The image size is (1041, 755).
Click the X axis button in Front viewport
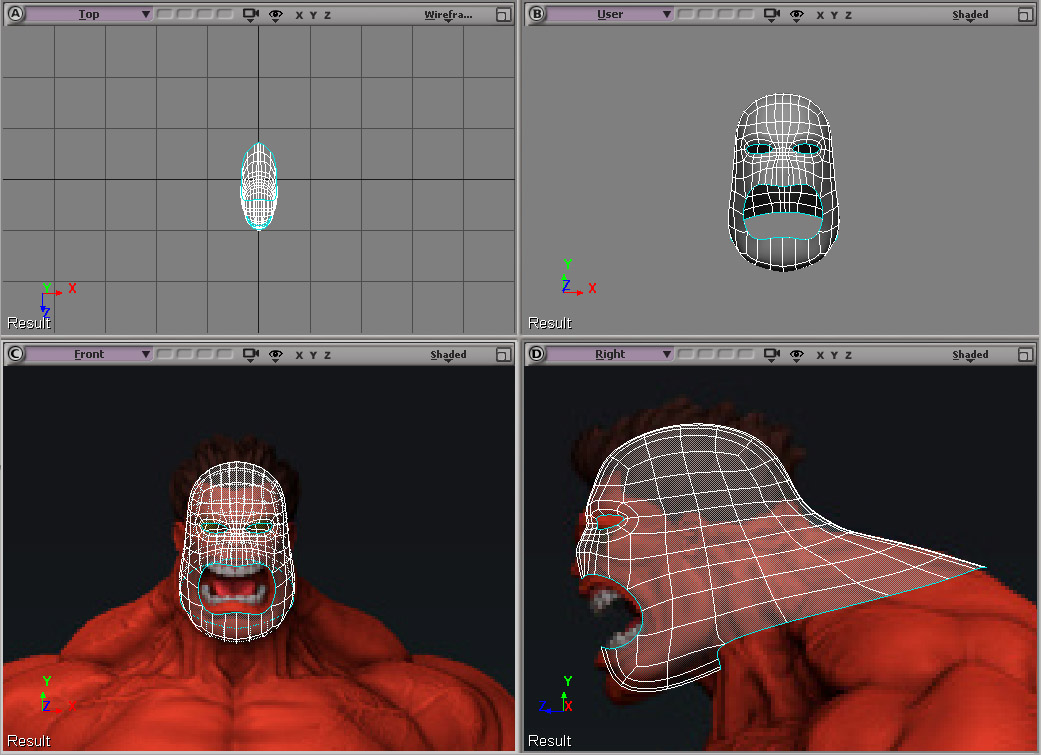point(299,355)
